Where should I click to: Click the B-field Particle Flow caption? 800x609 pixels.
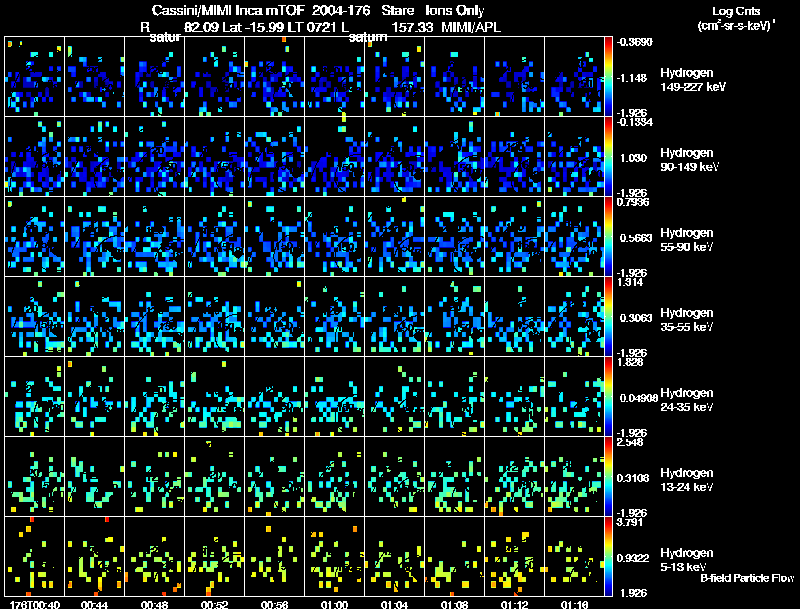tap(747, 578)
